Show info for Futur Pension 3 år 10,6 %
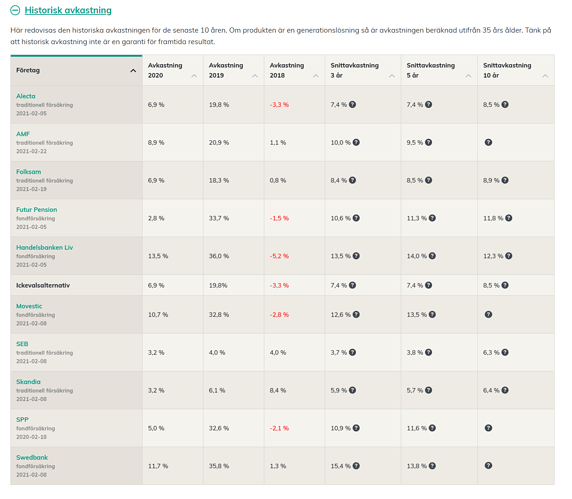Viewport: 572px width, 499px height. (356, 218)
